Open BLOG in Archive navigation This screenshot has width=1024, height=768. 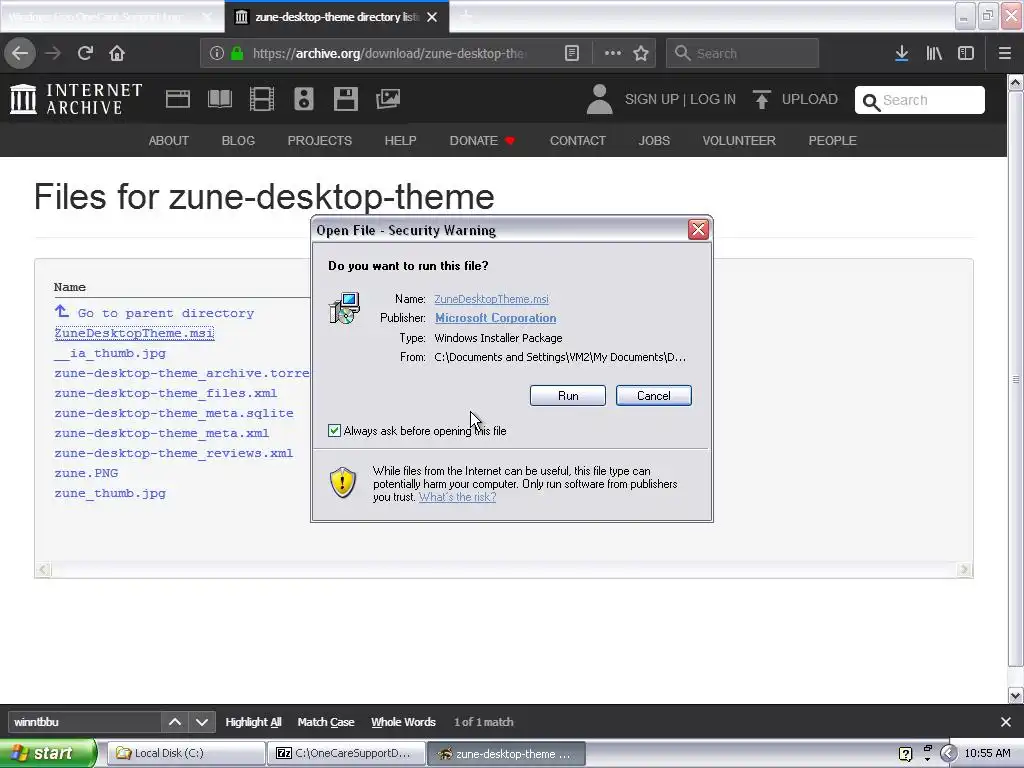(x=238, y=140)
